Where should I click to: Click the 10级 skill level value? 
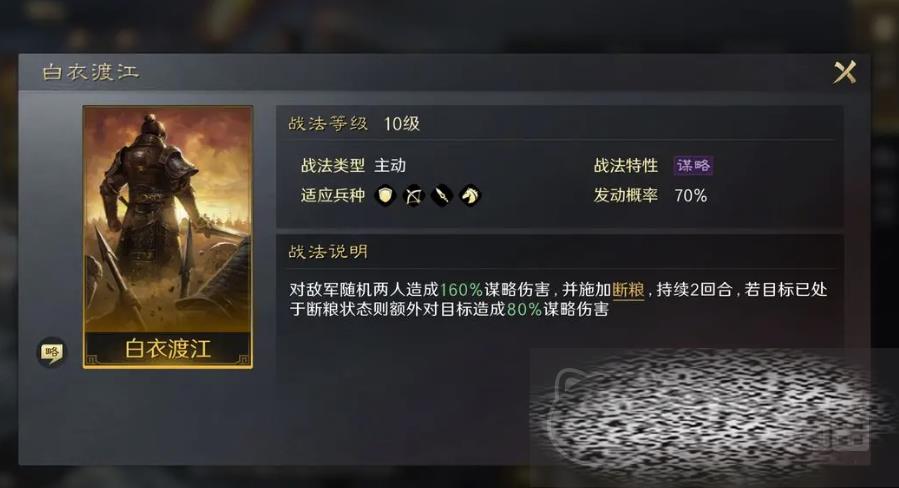point(401,124)
